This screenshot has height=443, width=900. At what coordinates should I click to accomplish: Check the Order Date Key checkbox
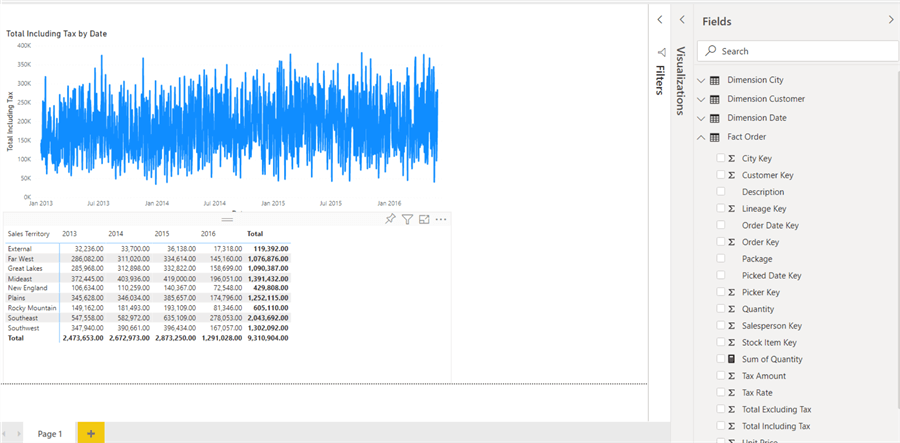[720, 225]
